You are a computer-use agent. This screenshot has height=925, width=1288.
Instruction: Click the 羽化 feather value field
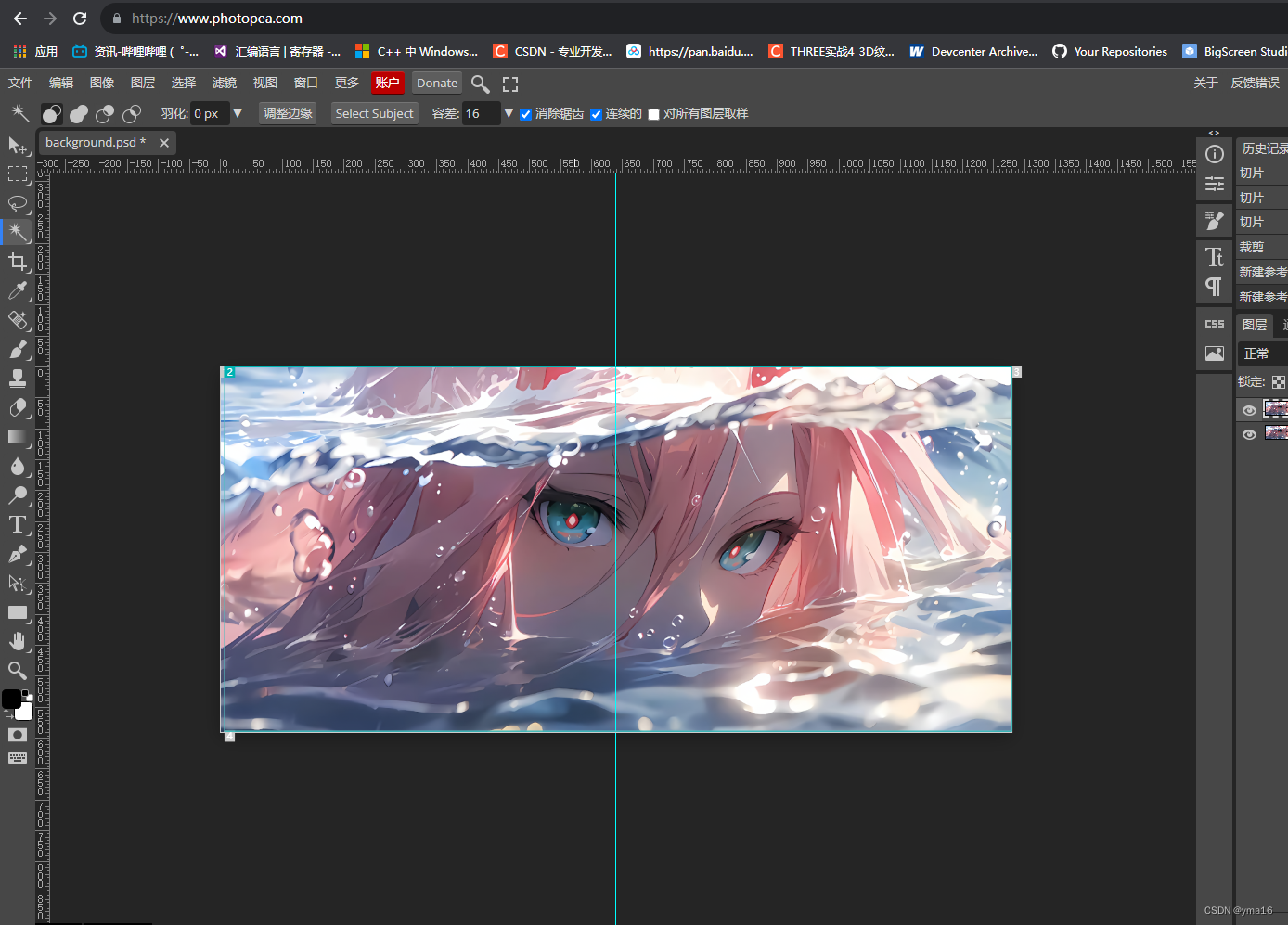210,113
